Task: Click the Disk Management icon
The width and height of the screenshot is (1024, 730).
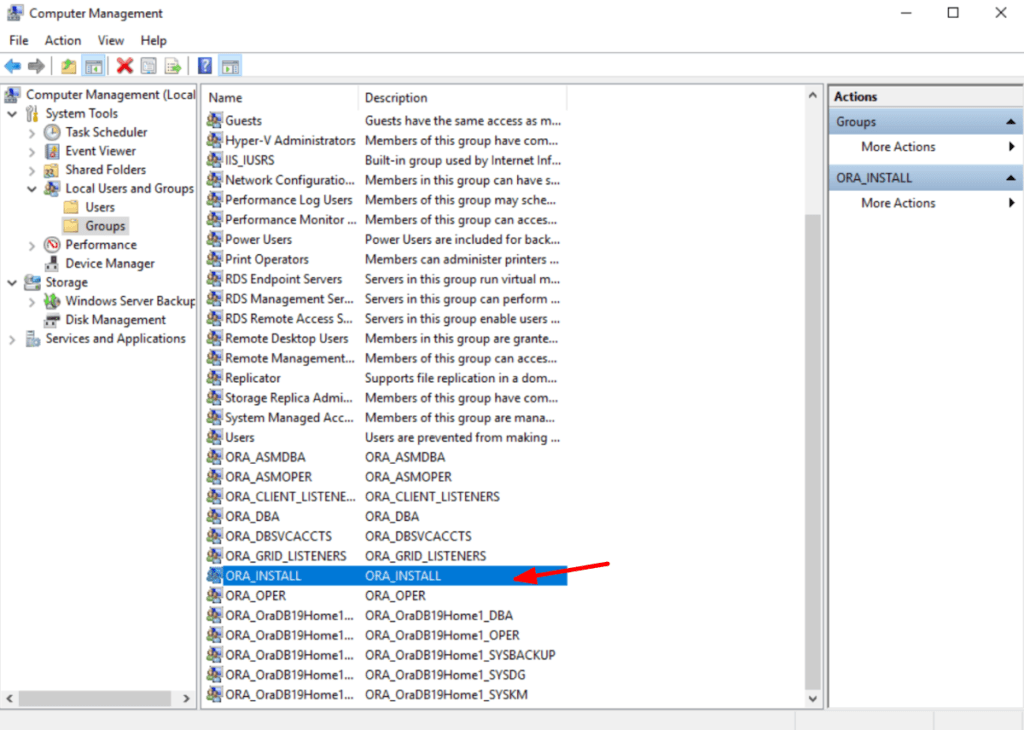Action: click(x=52, y=320)
